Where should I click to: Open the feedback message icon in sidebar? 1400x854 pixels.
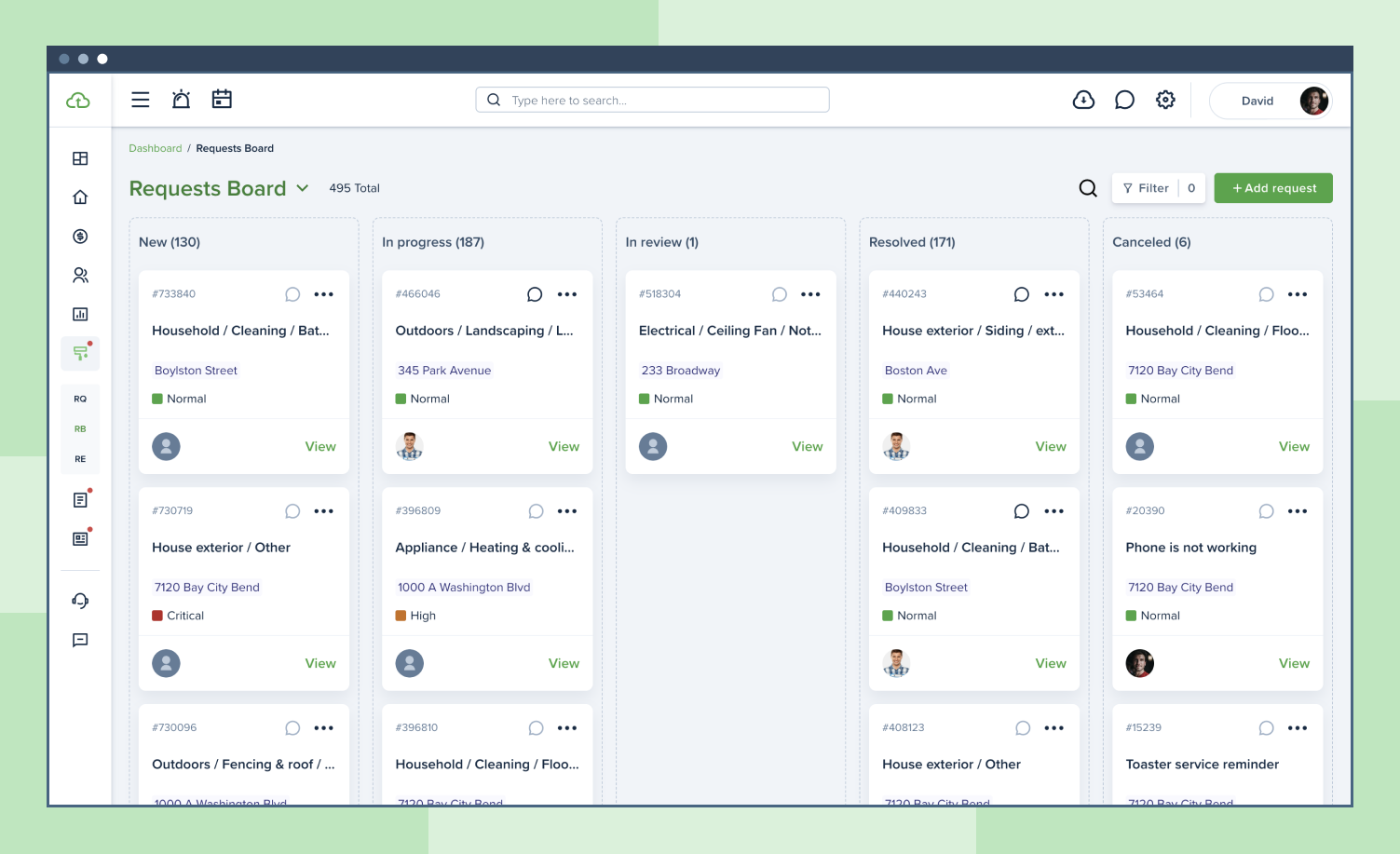click(x=80, y=640)
